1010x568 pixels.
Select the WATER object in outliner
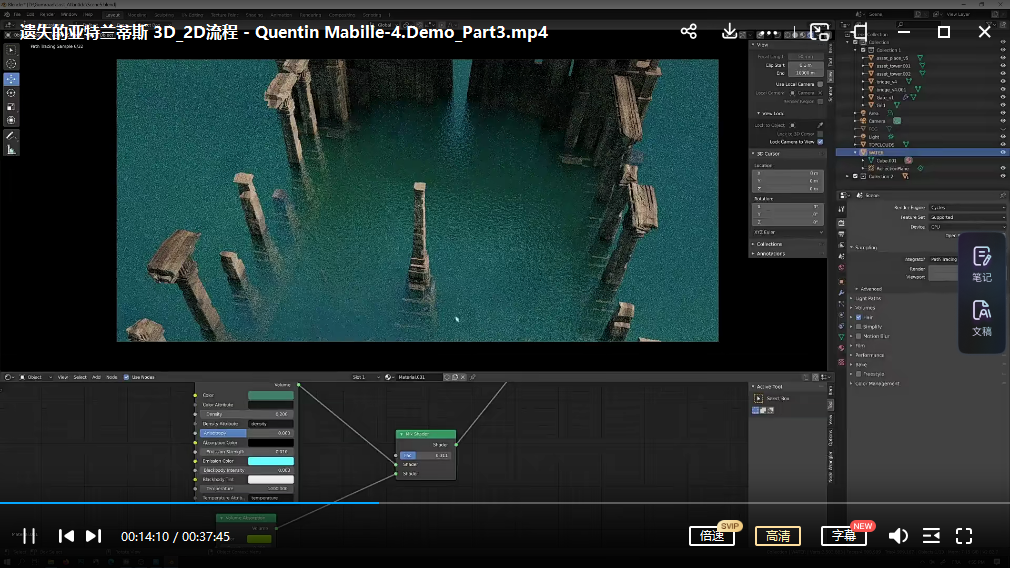coord(877,153)
